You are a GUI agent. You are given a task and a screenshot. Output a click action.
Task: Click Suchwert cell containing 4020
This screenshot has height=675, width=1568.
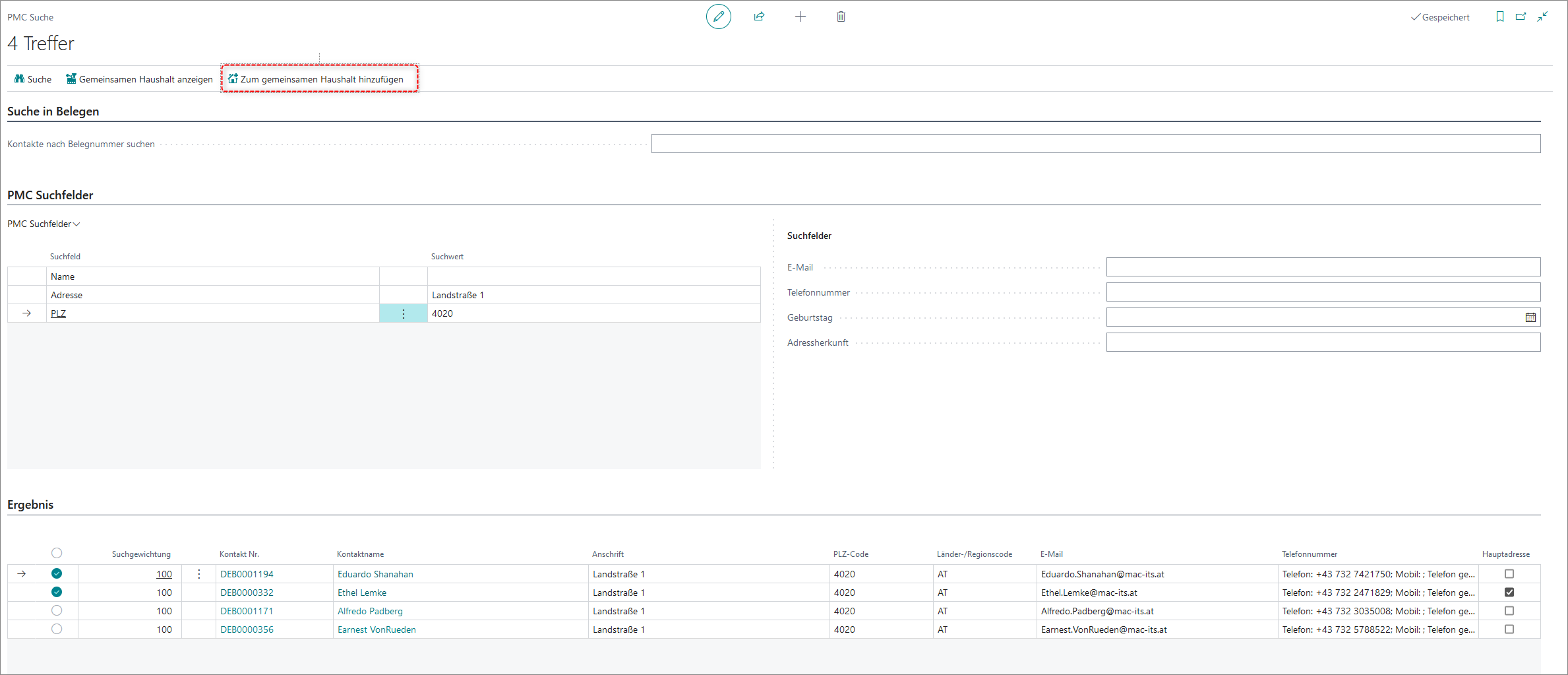593,313
